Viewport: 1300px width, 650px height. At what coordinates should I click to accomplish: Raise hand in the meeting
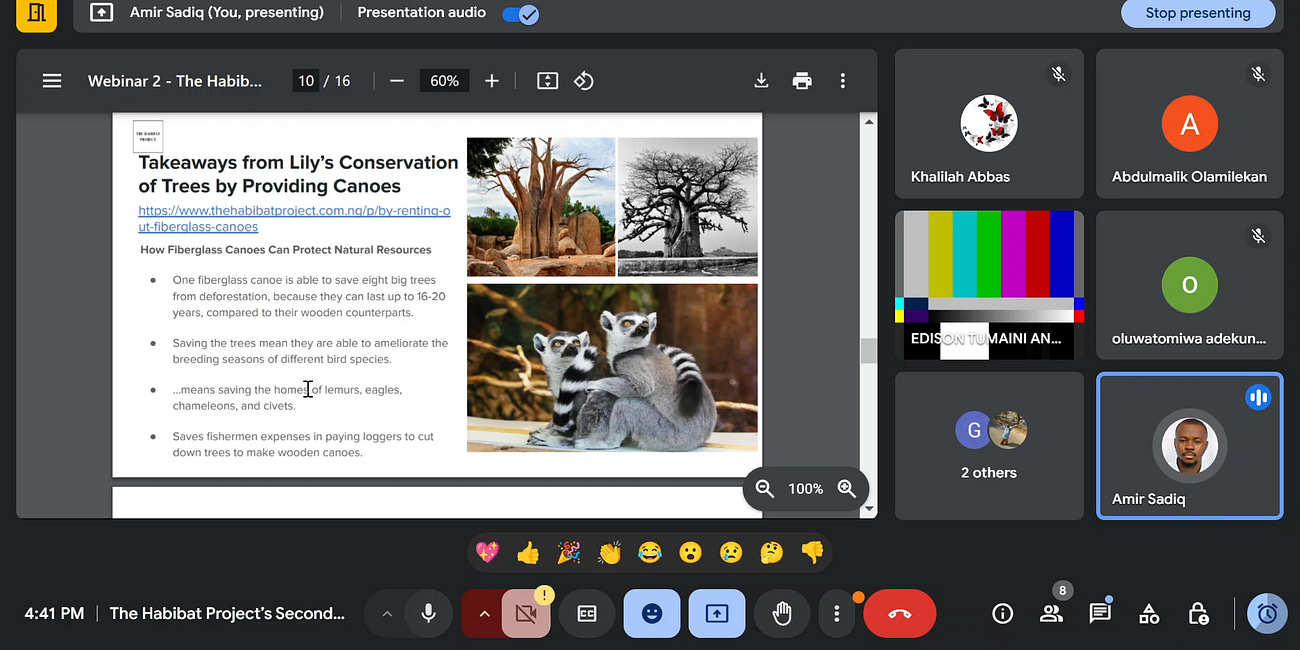click(782, 614)
